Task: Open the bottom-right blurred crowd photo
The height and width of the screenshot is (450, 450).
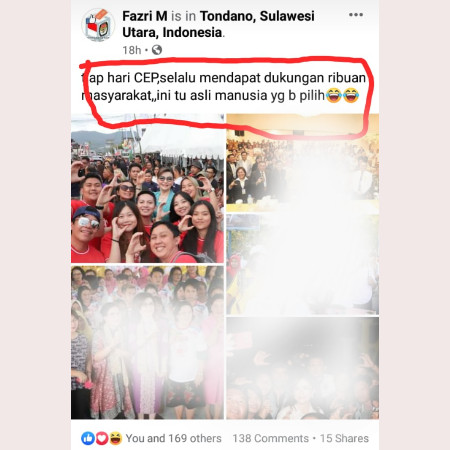Action: pos(303,368)
